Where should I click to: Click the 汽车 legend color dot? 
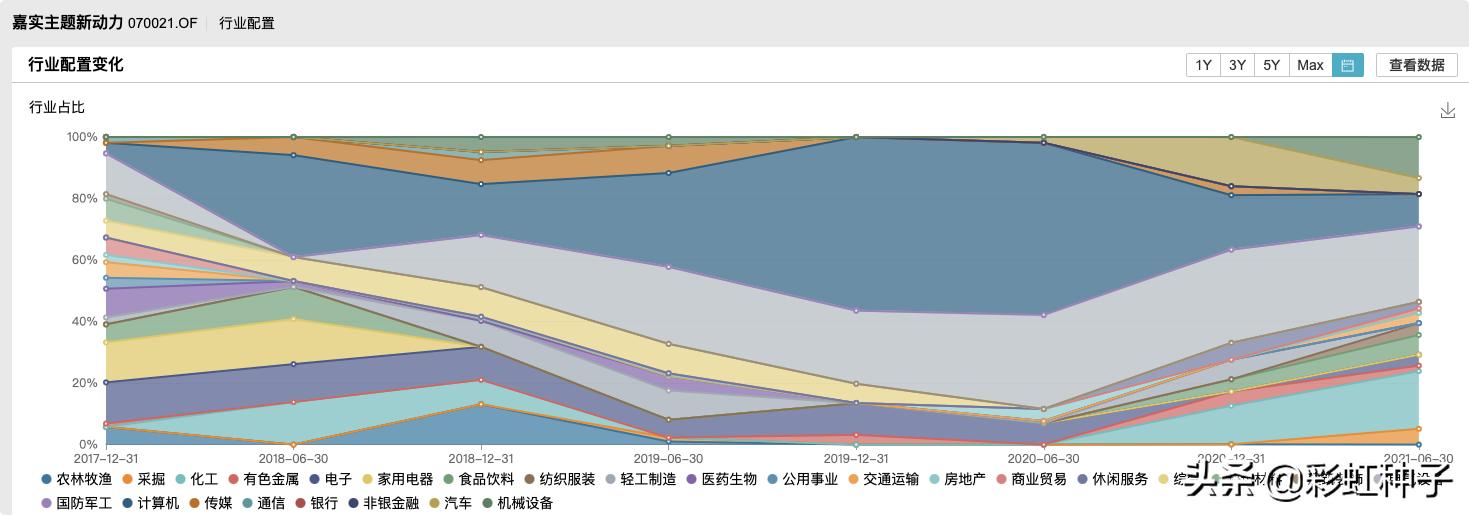pos(435,503)
